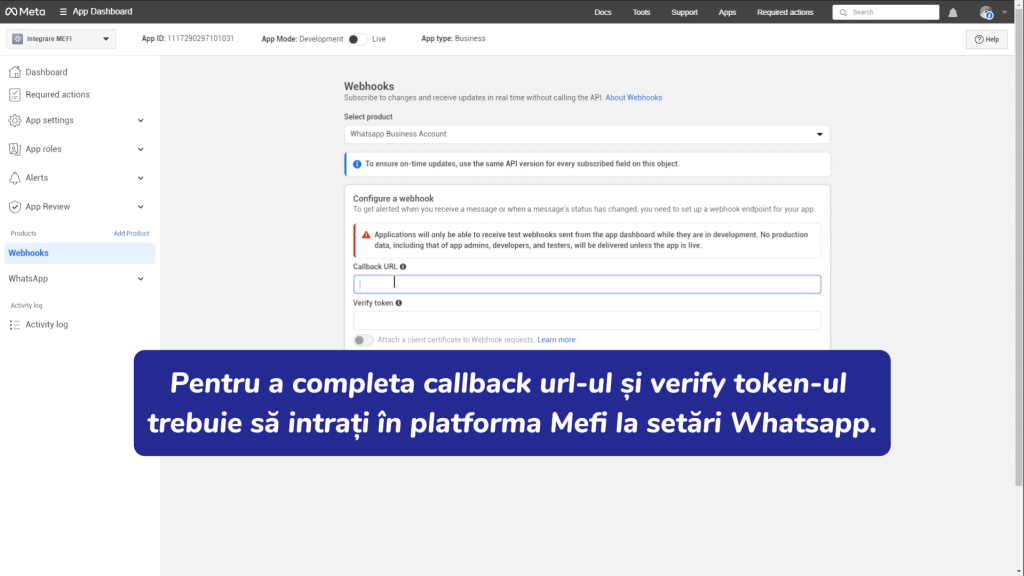Screen dimensions: 1024x576
Task: Click the Meta logo
Action: point(25,12)
